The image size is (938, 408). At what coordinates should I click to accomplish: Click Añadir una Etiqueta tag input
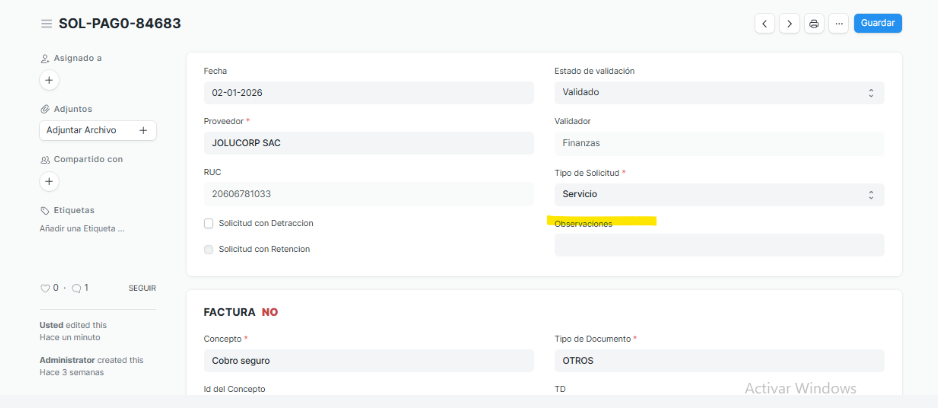click(82, 229)
